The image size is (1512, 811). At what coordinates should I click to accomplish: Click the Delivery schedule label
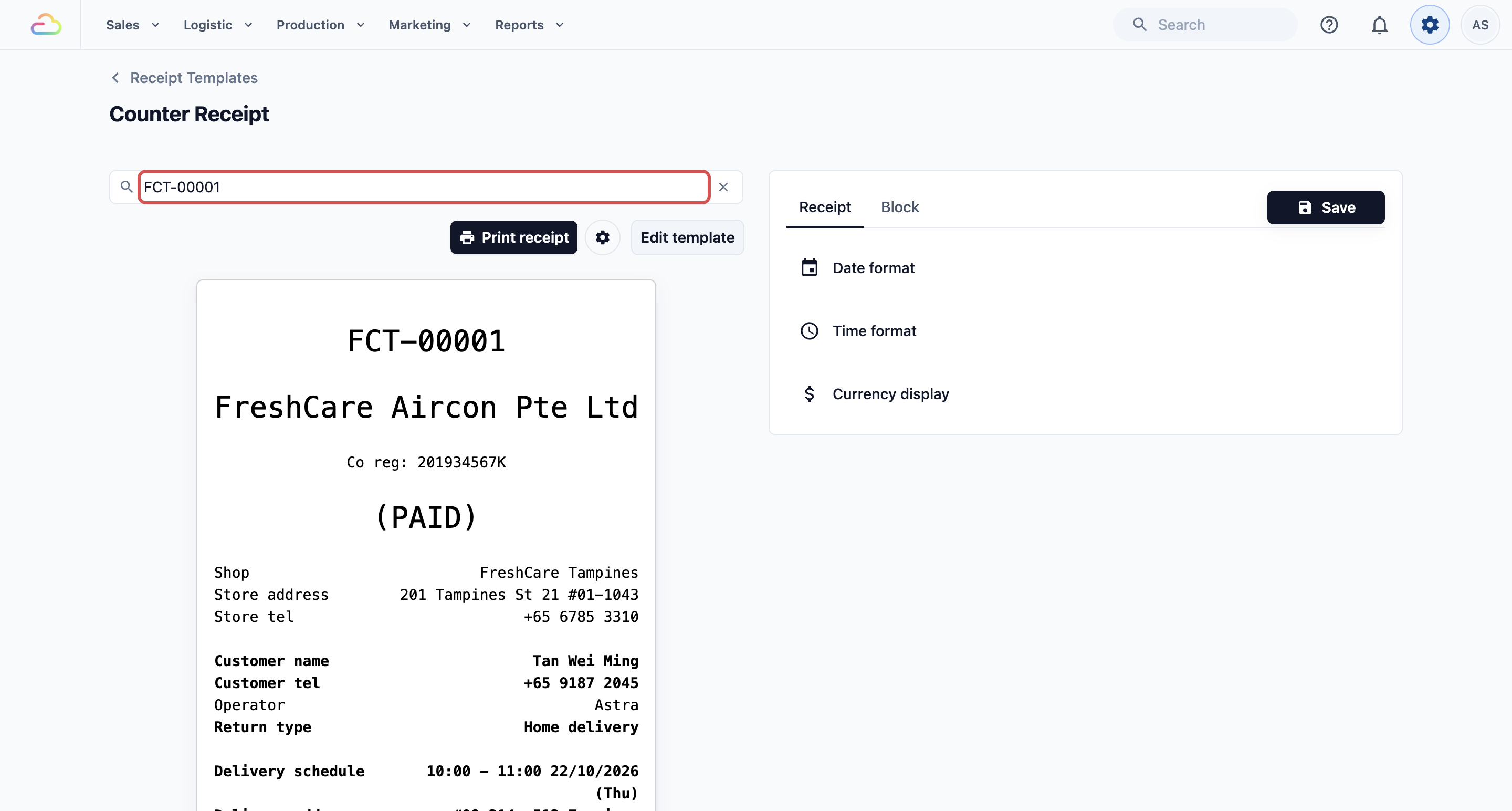tap(289, 771)
